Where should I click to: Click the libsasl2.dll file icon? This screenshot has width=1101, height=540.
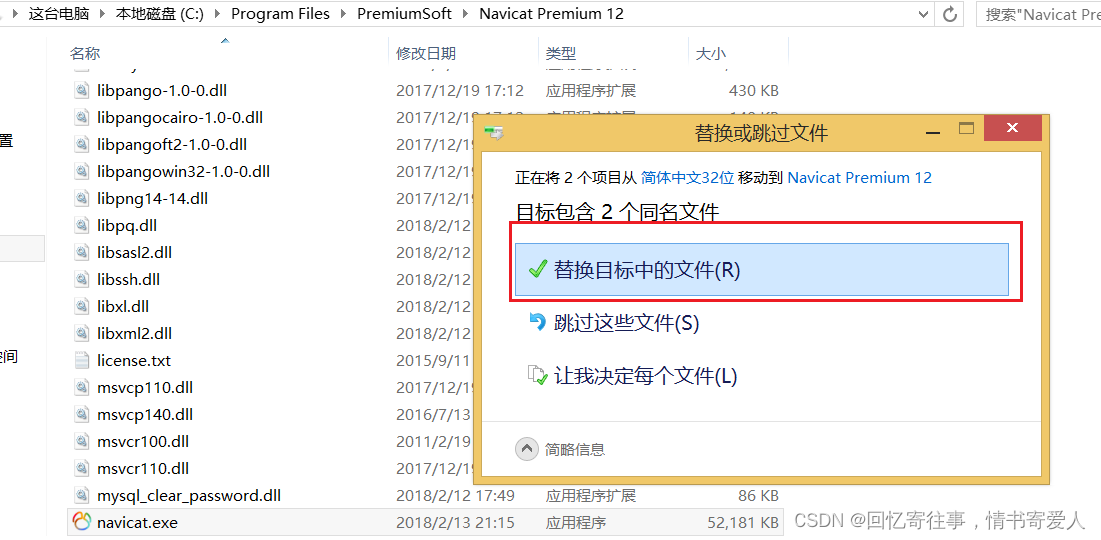[82, 252]
